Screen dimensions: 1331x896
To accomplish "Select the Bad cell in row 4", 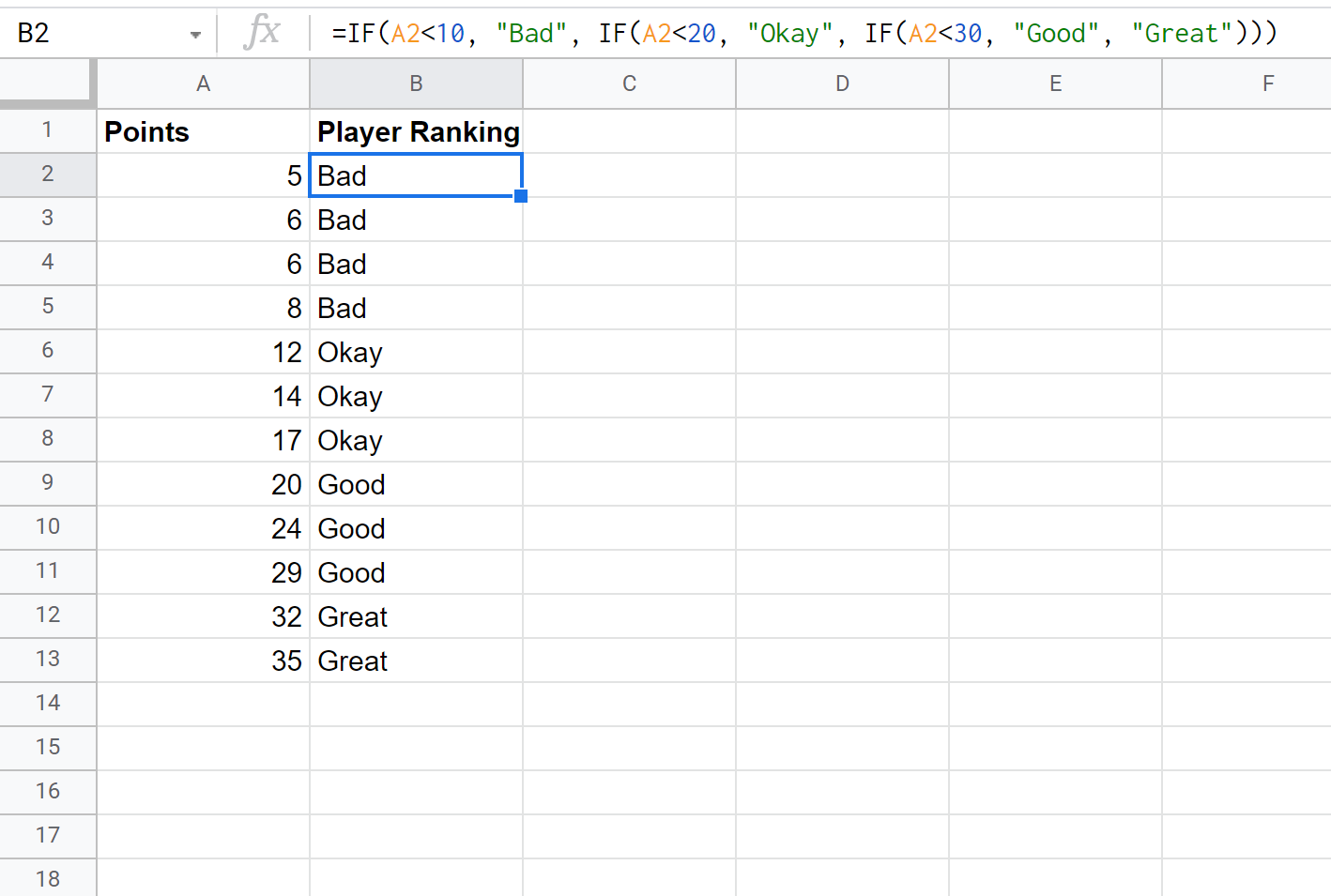I will tap(416, 264).
